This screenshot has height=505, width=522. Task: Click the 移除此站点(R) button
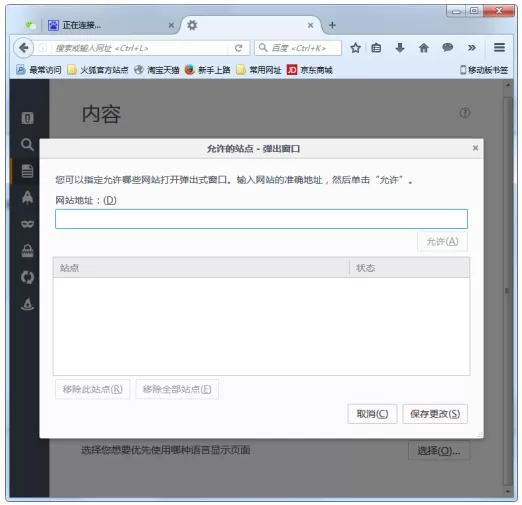92,389
